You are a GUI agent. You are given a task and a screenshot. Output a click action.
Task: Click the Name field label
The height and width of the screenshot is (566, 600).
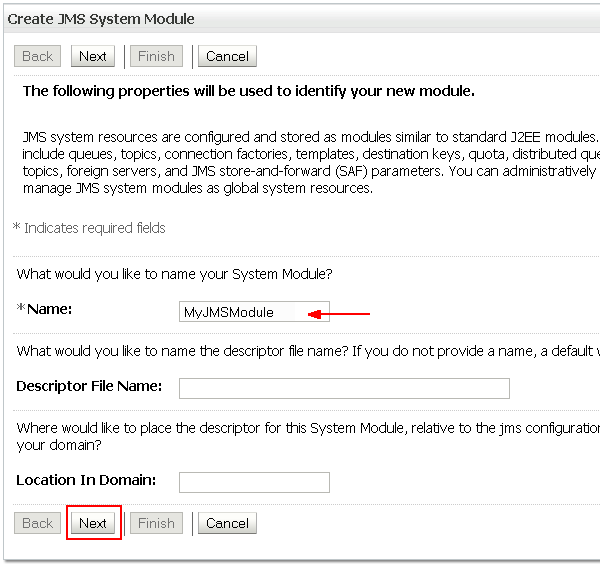click(49, 309)
